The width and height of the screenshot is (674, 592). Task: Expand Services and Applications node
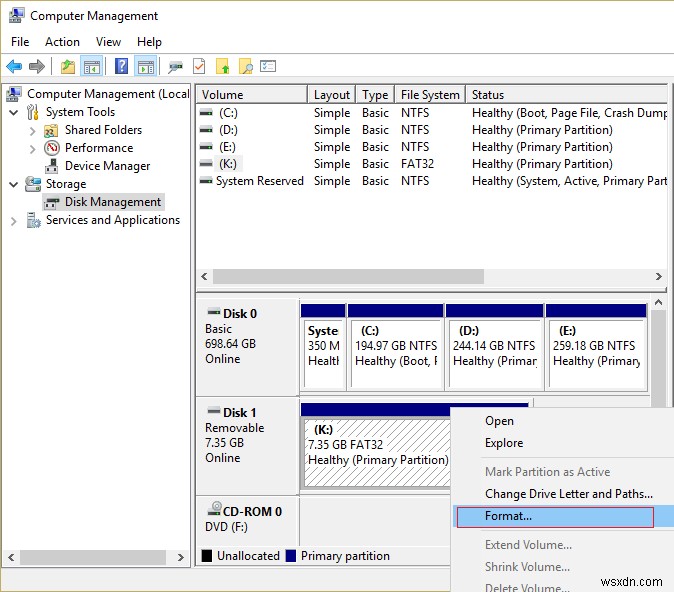14,220
